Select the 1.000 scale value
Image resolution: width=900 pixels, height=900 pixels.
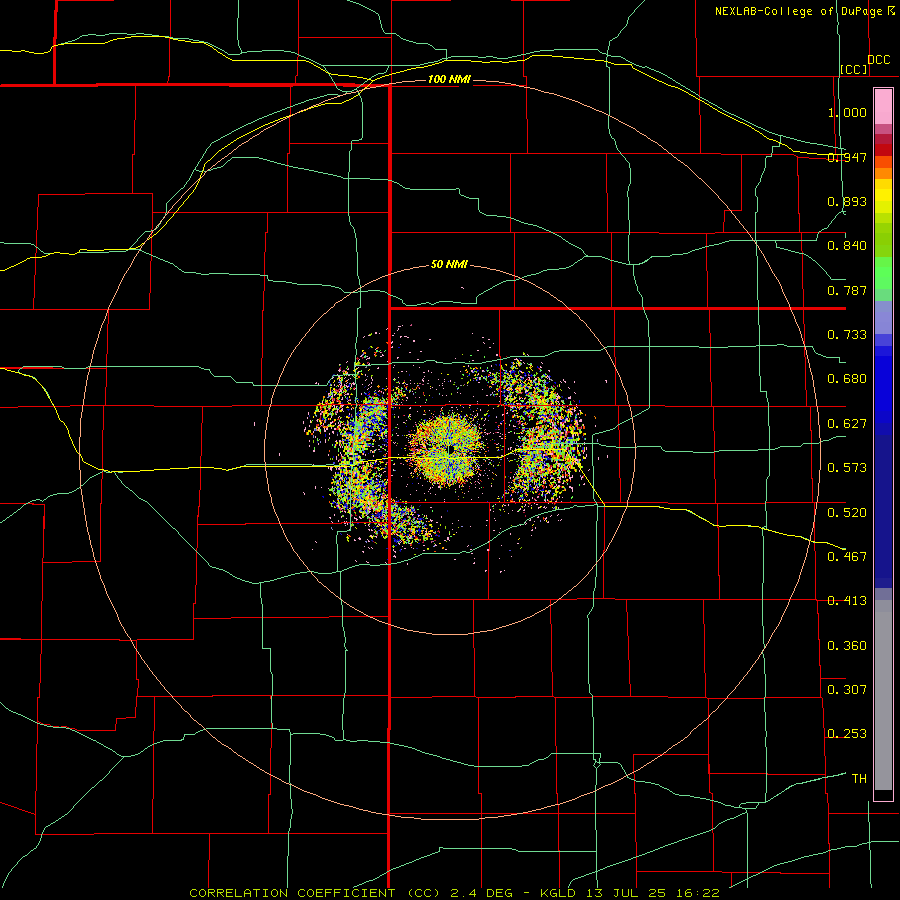click(x=847, y=112)
